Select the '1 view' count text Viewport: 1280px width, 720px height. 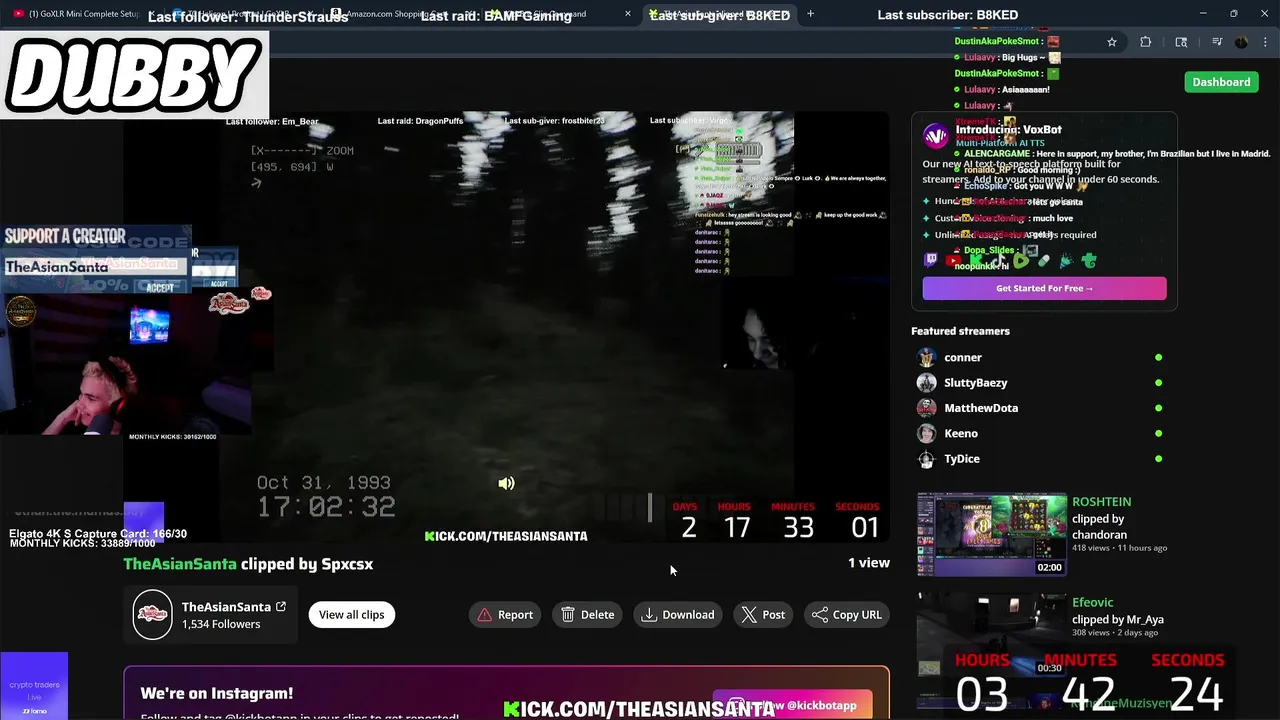869,563
